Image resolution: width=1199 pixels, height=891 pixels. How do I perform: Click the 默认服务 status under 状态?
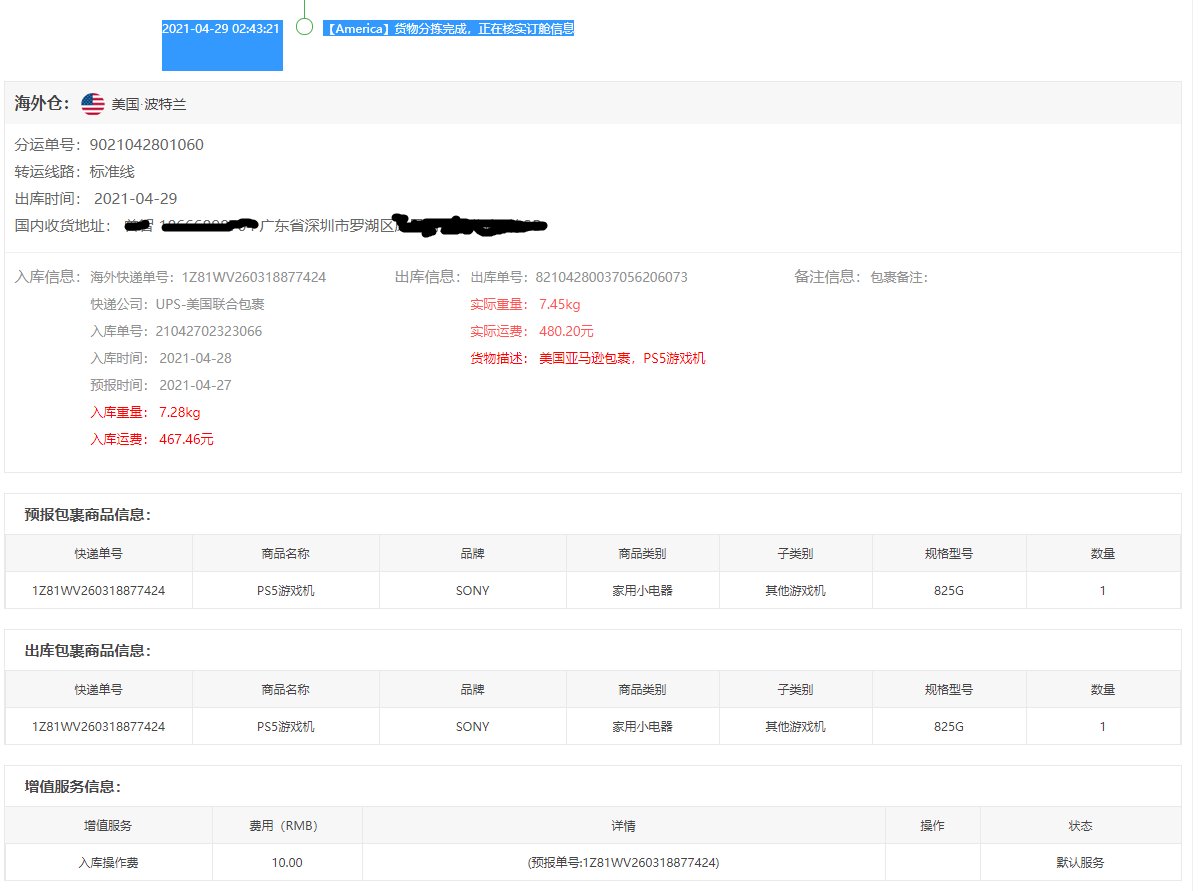[1082, 862]
